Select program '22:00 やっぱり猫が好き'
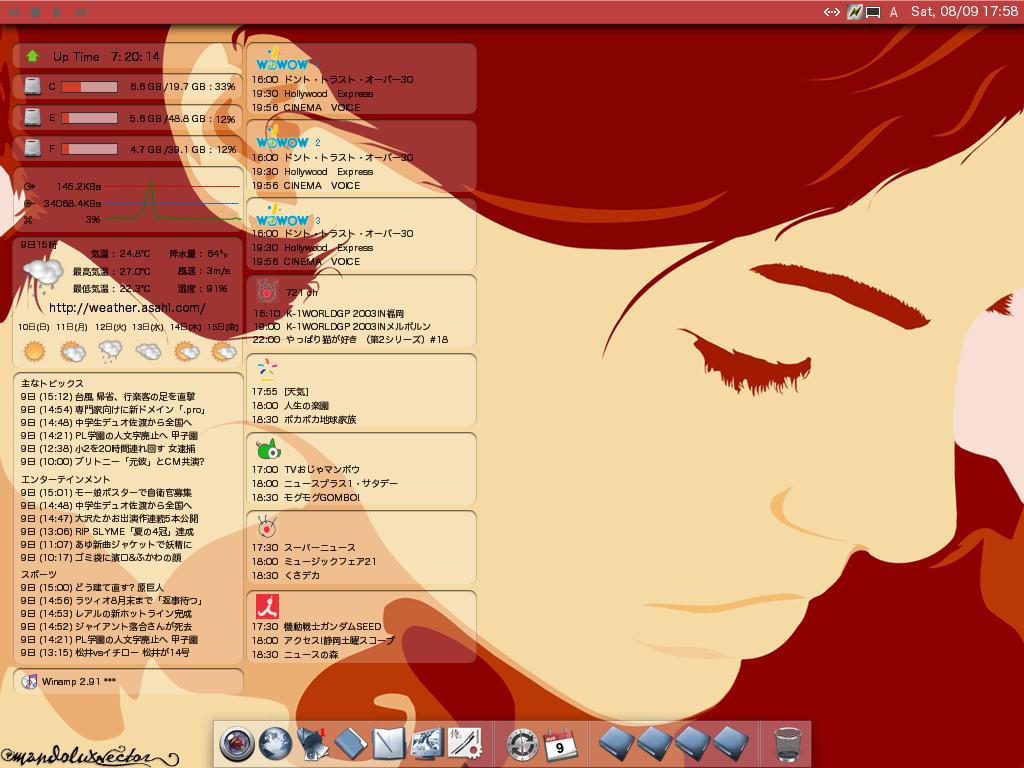Screen dimensions: 1024x768 click(350, 340)
